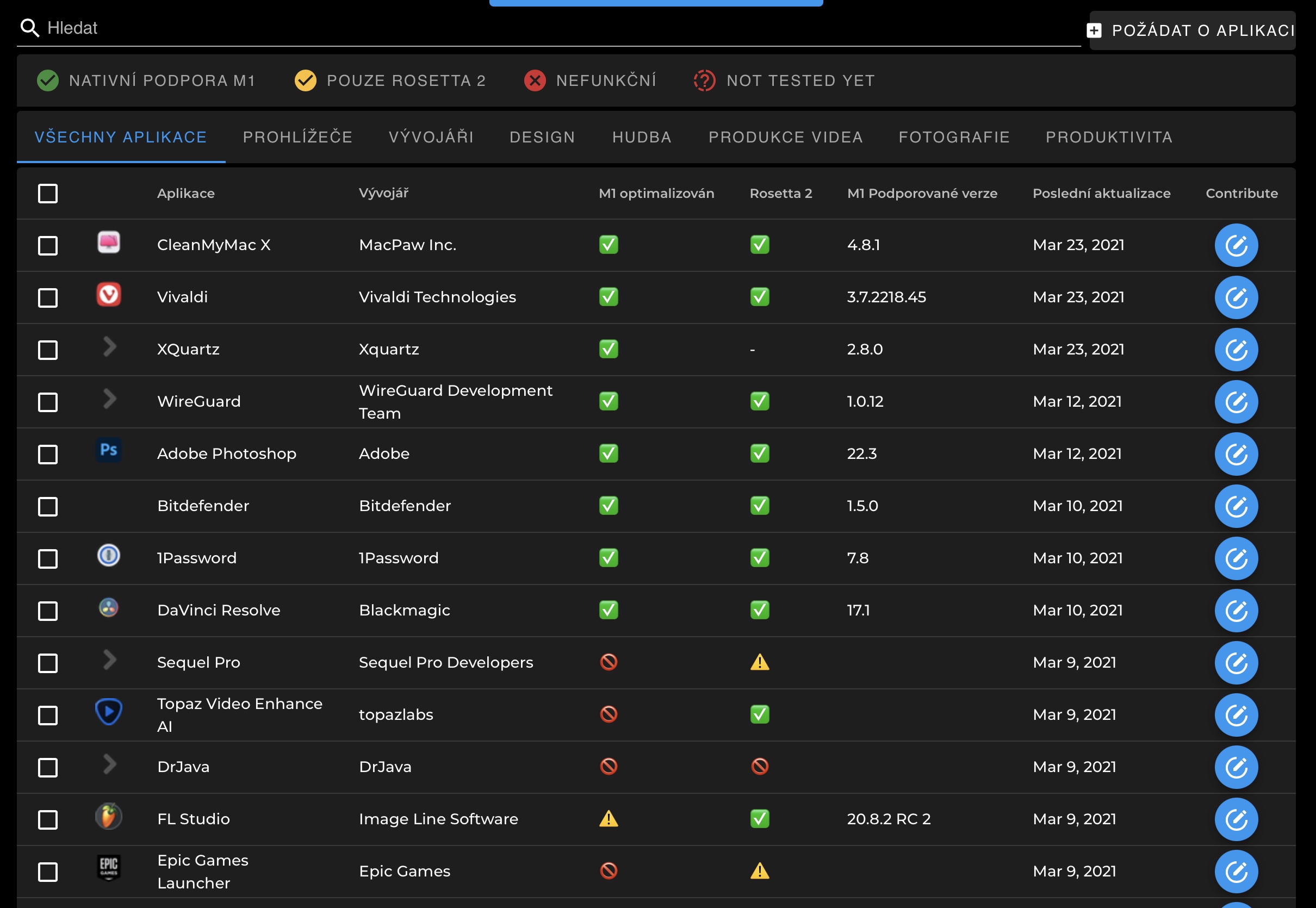1316x908 pixels.
Task: Click the Adobe Photoshop Ps icon
Action: click(109, 450)
